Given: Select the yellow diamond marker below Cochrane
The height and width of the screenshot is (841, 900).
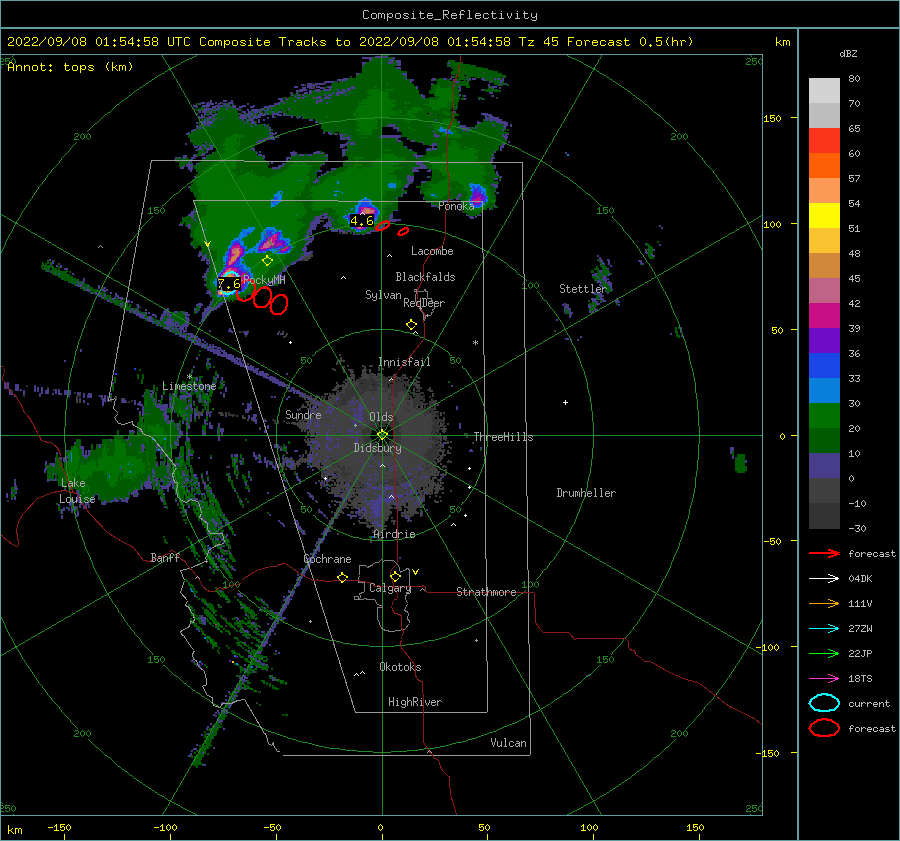Looking at the screenshot, I should coord(343,578).
